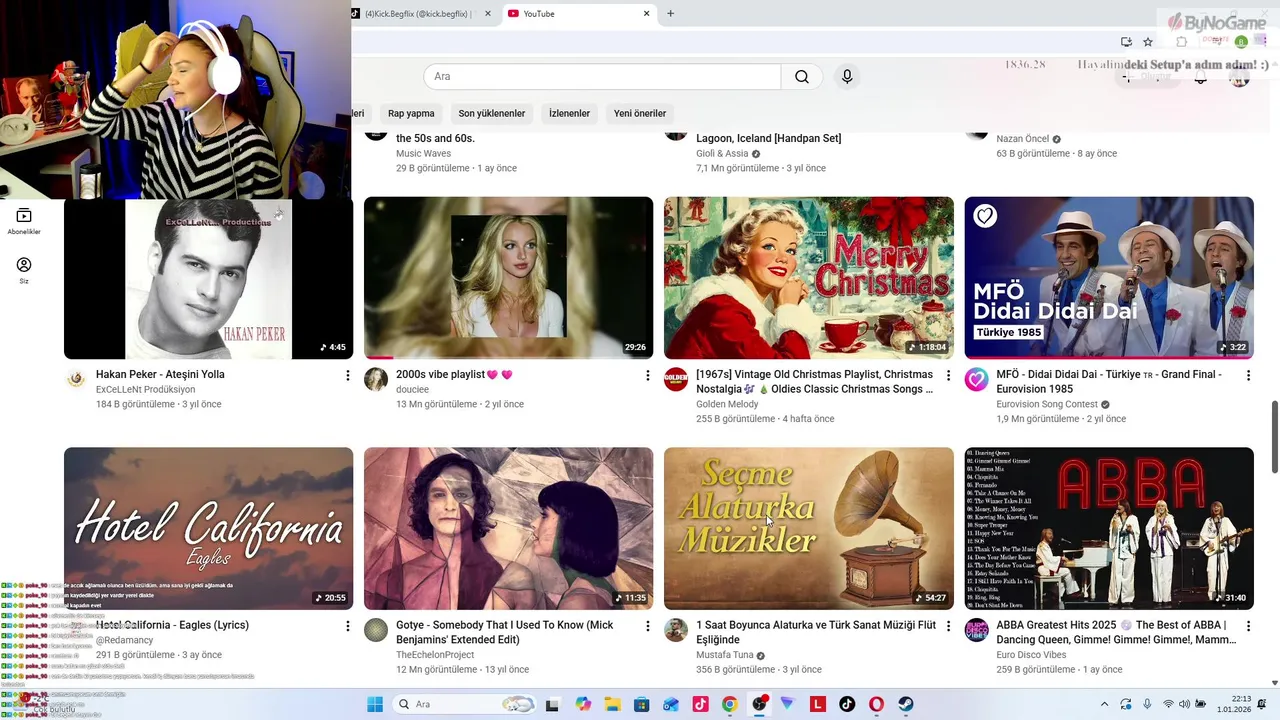Open Microsoft Store from the taskbar
Image resolution: width=1280 pixels, height=720 pixels.
pyautogui.click(x=642, y=704)
